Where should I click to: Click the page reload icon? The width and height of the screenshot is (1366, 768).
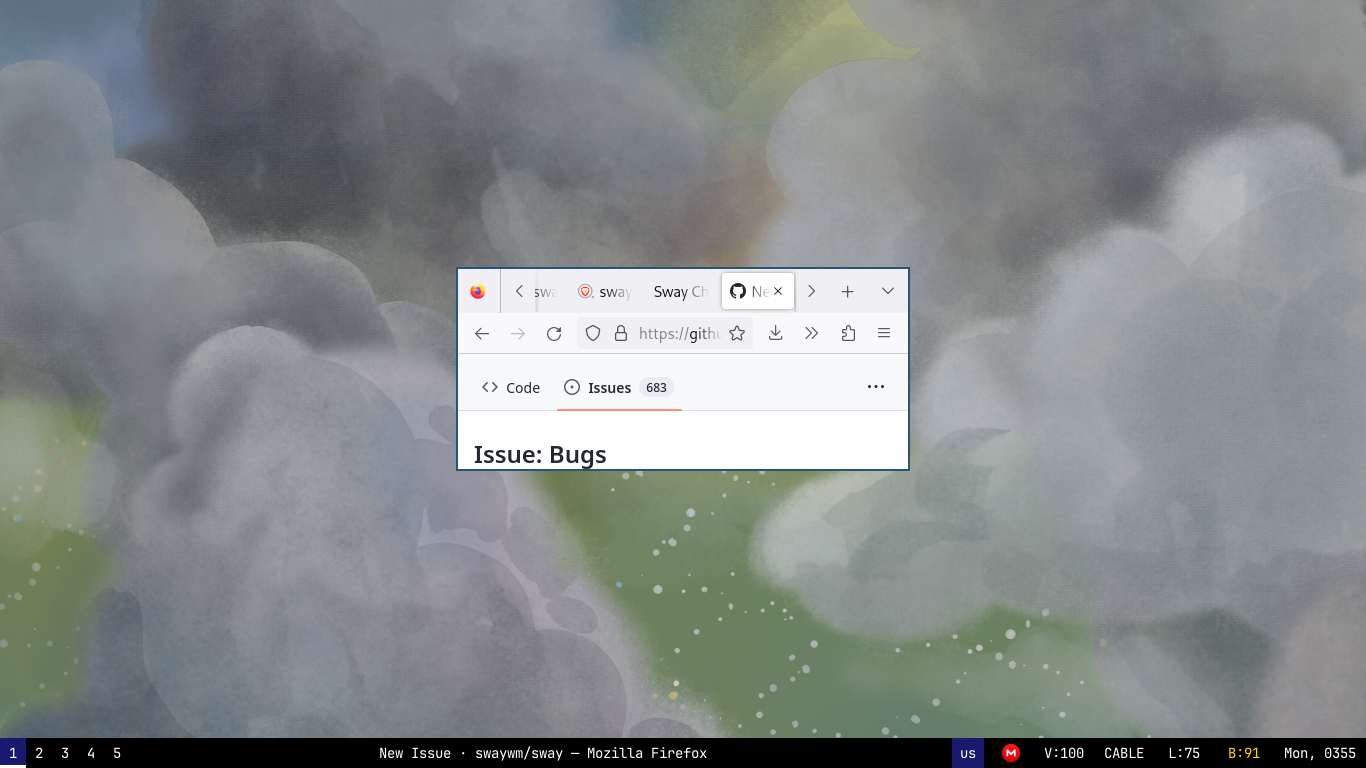(x=553, y=333)
